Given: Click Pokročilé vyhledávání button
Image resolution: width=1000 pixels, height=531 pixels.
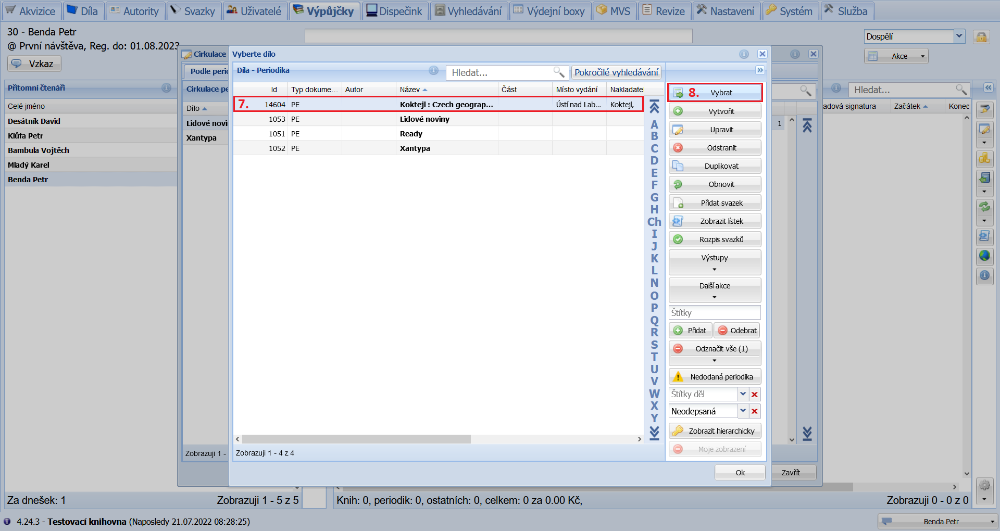Looking at the screenshot, I should tap(616, 73).
